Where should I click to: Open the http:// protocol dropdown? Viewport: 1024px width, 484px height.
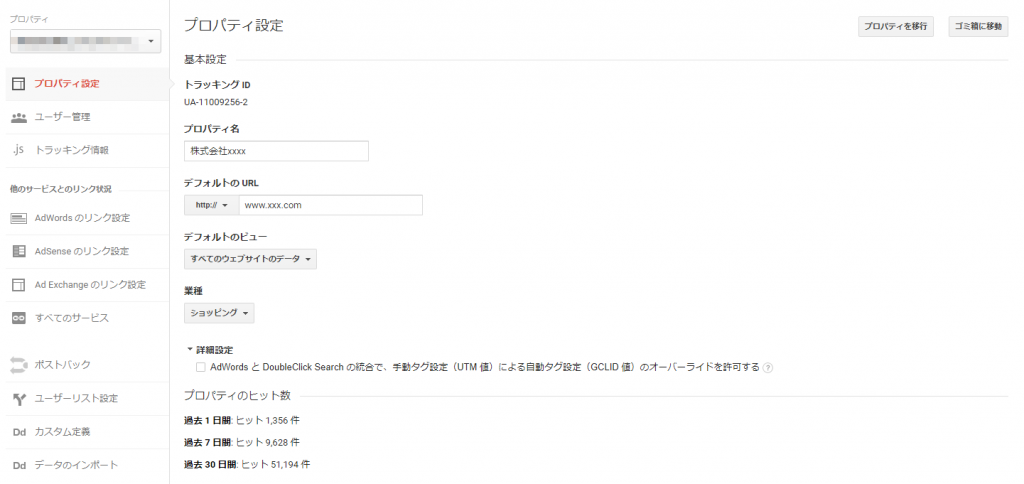click(211, 205)
